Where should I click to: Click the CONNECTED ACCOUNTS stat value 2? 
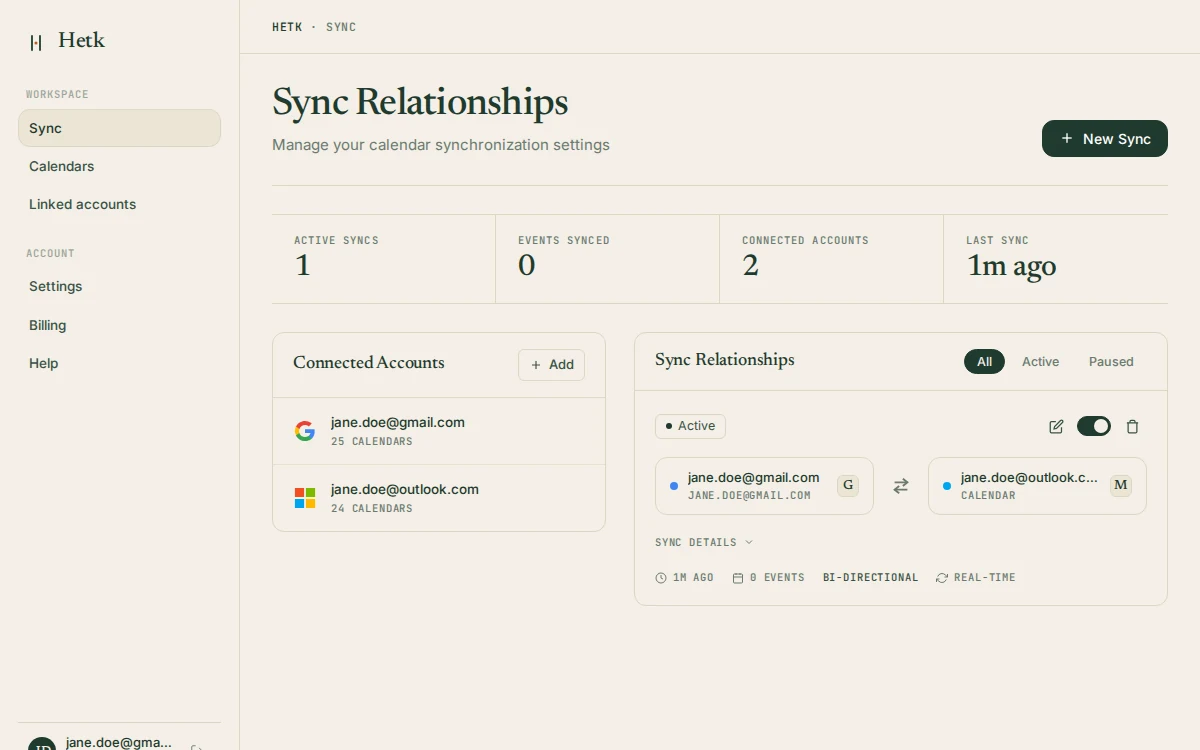pos(751,266)
